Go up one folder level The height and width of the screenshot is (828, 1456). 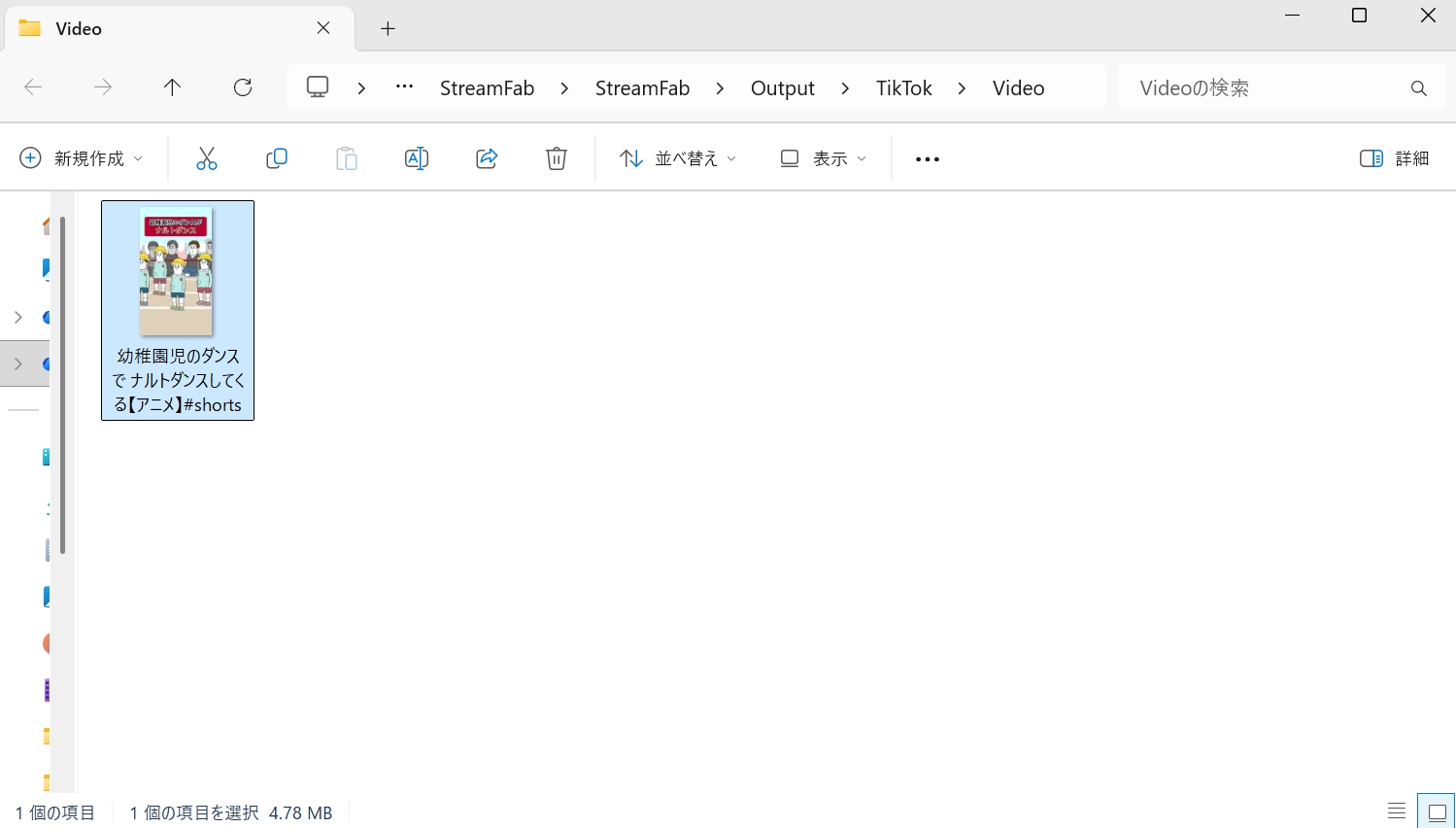click(173, 87)
